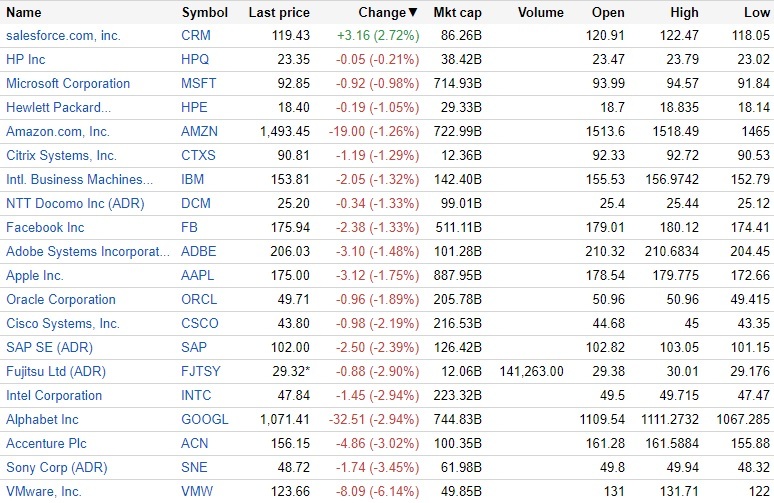The height and width of the screenshot is (503, 774).
Task: Sort by the High column header
Action: coord(685,13)
